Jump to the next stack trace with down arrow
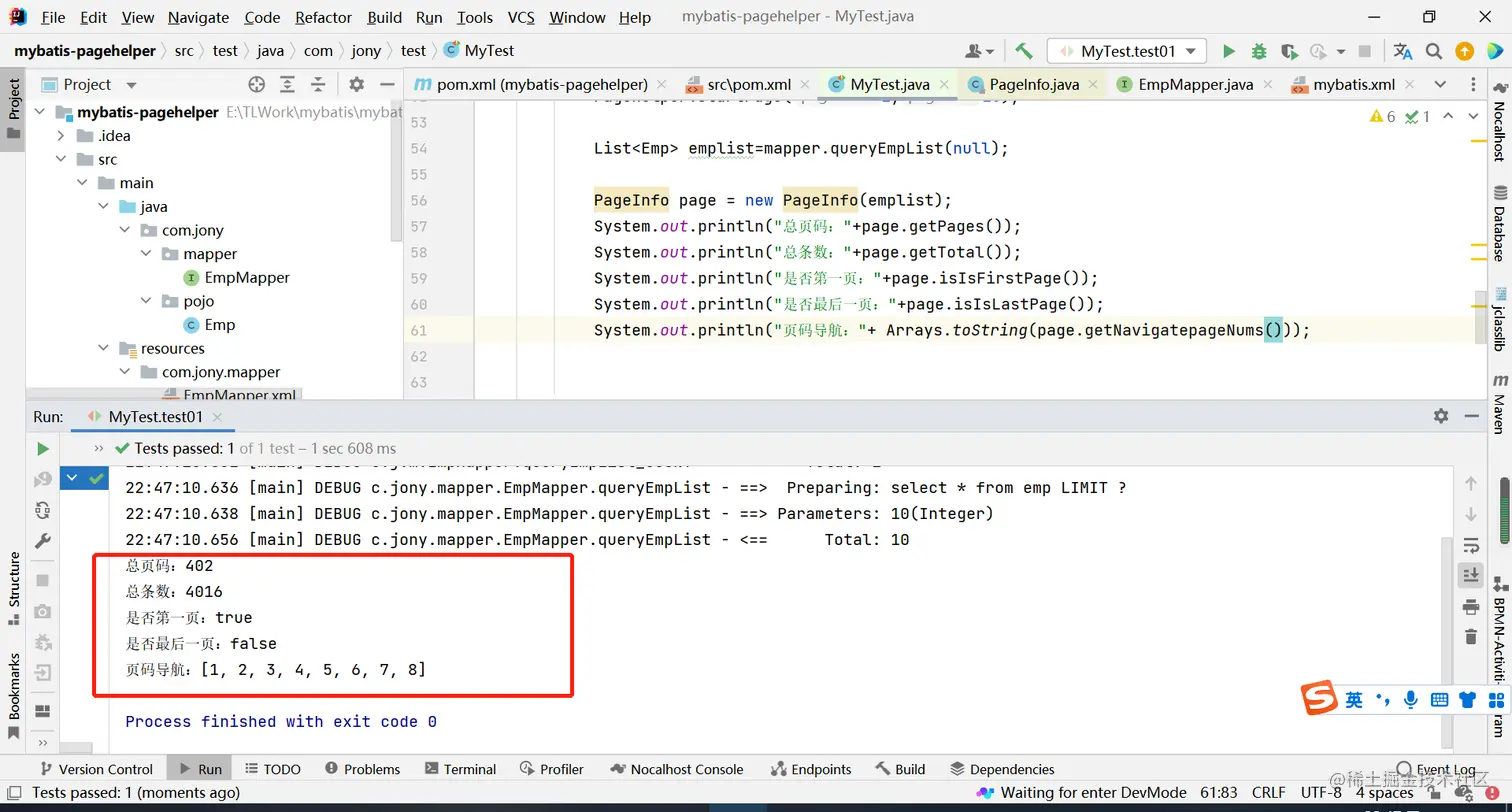 1471,514
